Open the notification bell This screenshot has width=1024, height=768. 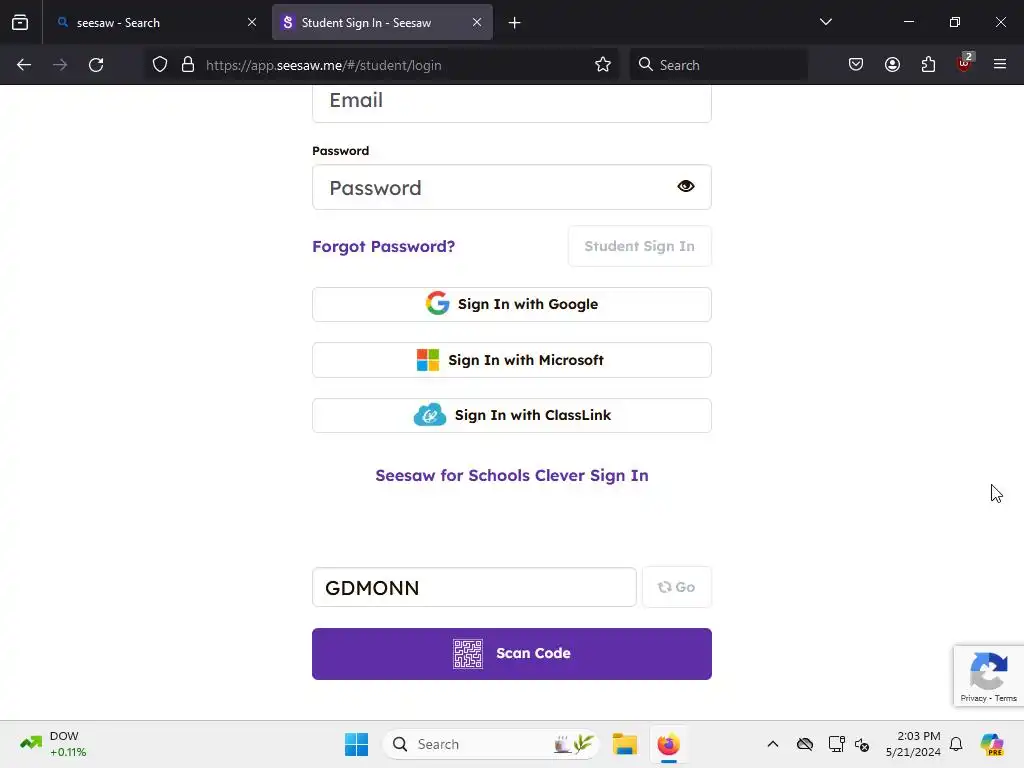[956, 744]
